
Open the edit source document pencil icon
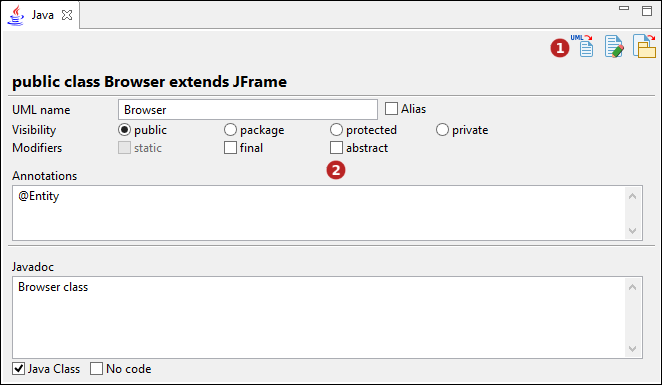pyautogui.click(x=614, y=46)
